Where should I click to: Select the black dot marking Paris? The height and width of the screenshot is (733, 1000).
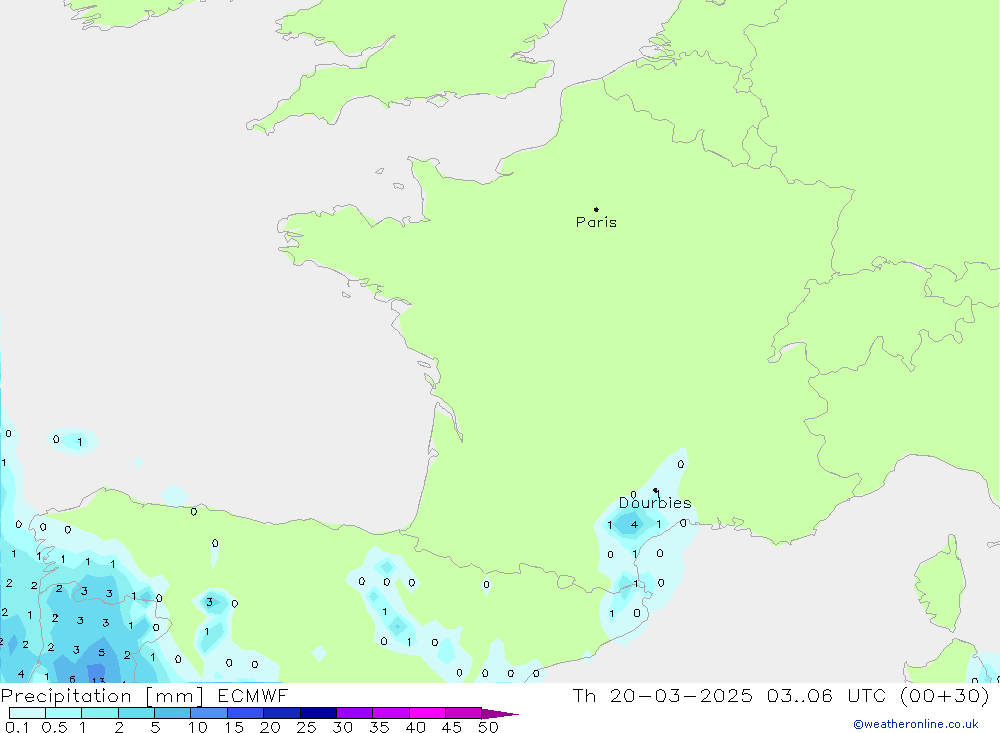(596, 209)
